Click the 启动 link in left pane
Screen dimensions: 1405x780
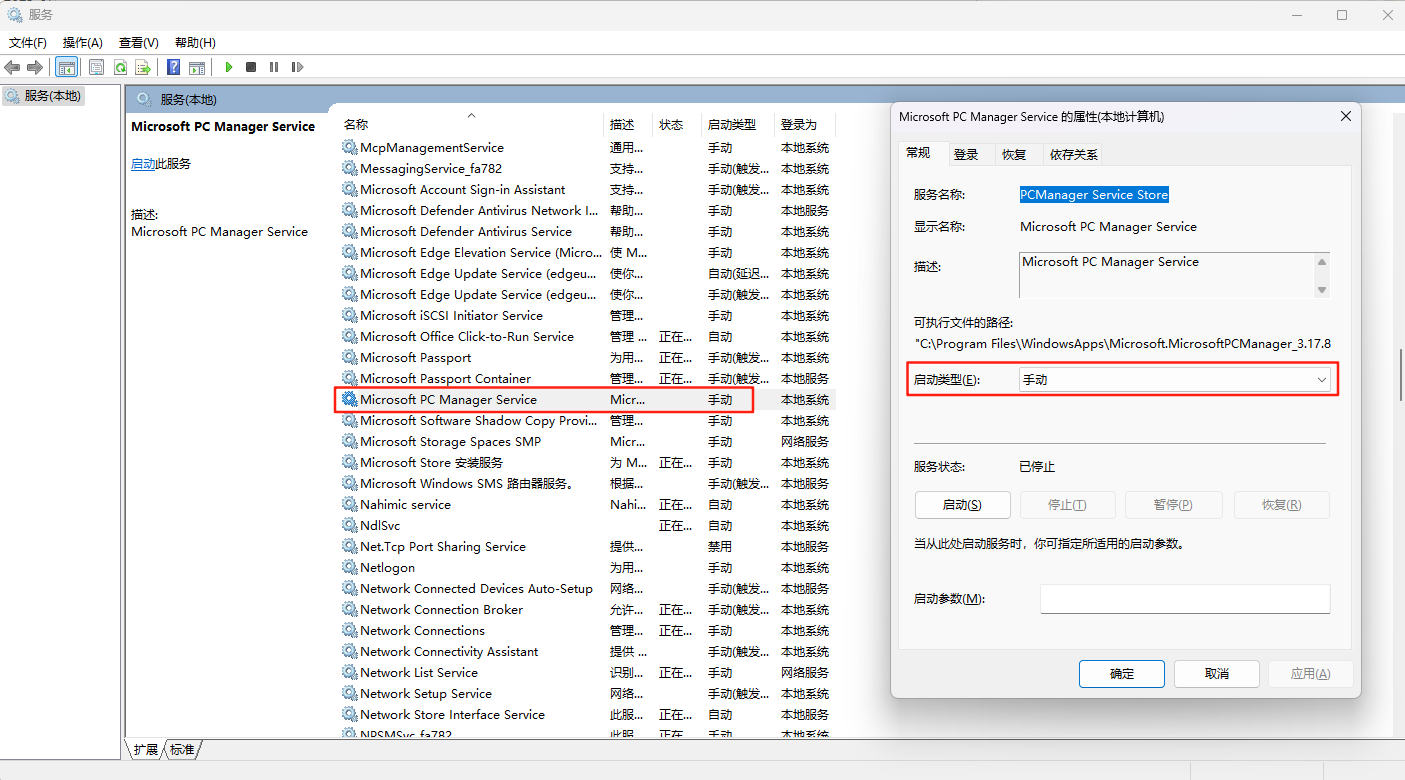tap(143, 164)
